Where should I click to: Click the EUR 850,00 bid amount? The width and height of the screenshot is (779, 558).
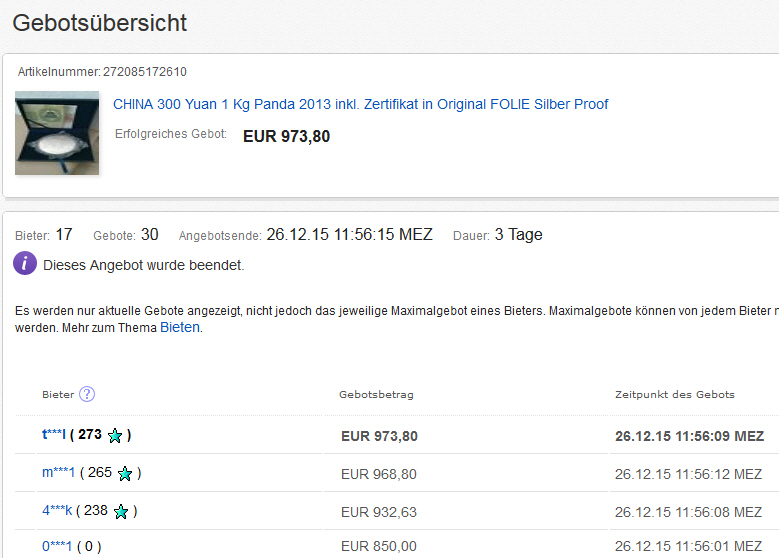(x=378, y=546)
